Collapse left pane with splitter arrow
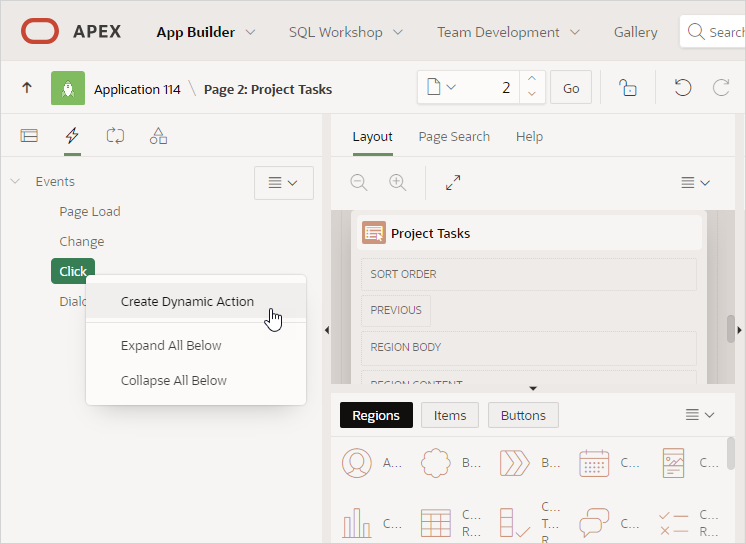746x544 pixels. point(327,330)
